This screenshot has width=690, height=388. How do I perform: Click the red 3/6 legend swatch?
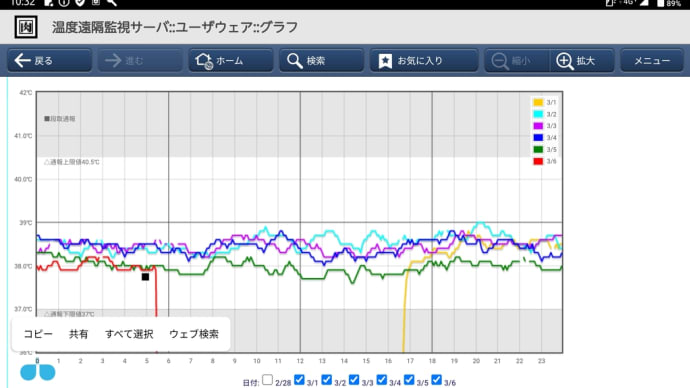click(538, 161)
